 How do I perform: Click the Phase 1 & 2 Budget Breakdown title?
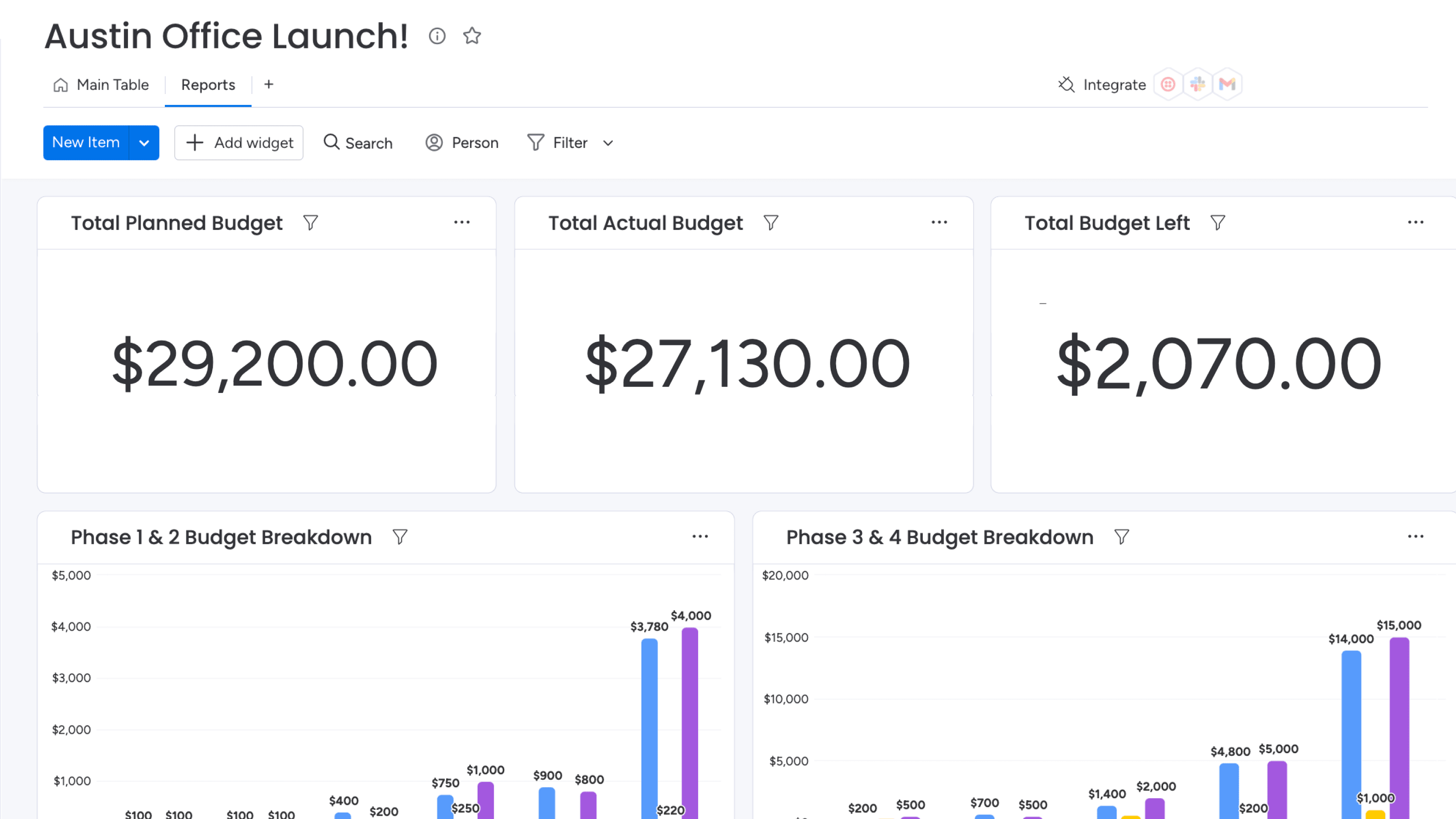pyautogui.click(x=221, y=538)
